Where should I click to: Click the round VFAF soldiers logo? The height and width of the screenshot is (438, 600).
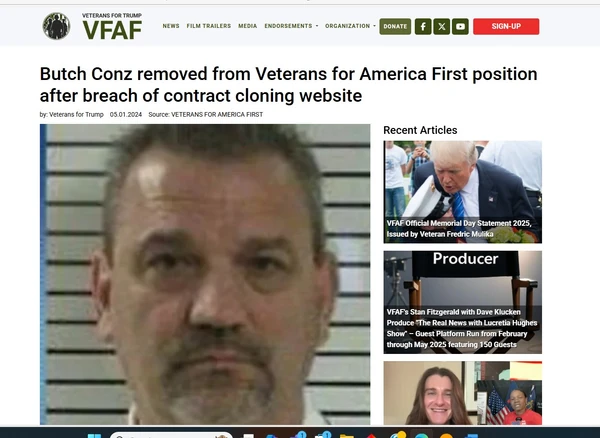(x=56, y=26)
